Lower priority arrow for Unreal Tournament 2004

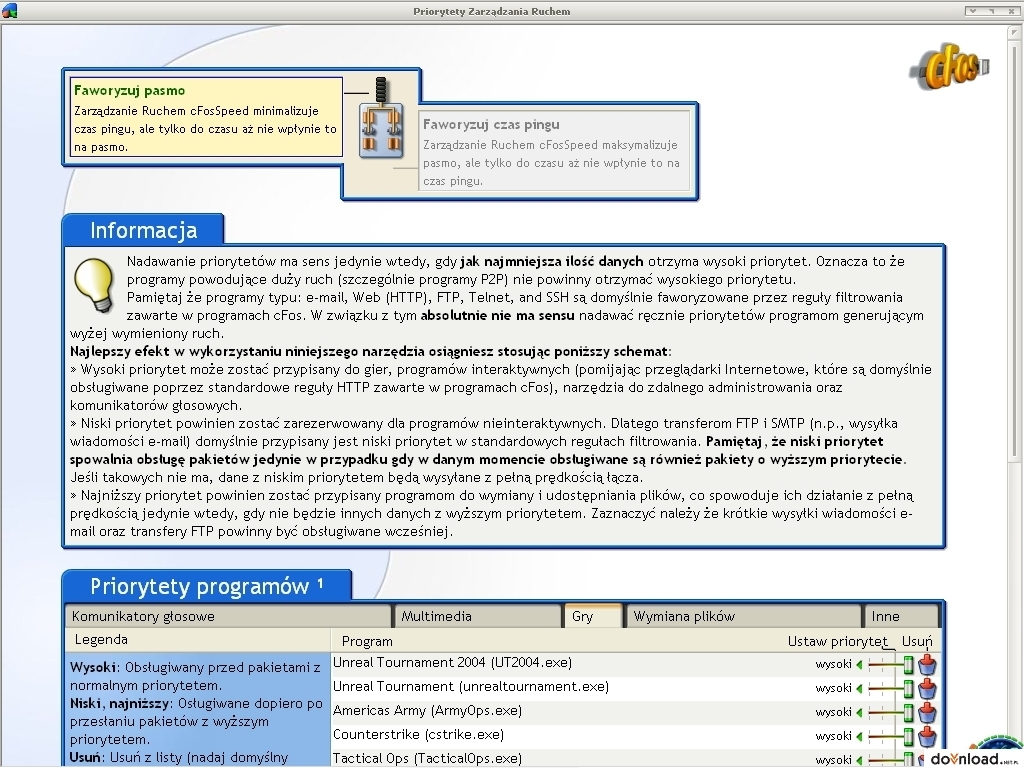(x=859, y=665)
